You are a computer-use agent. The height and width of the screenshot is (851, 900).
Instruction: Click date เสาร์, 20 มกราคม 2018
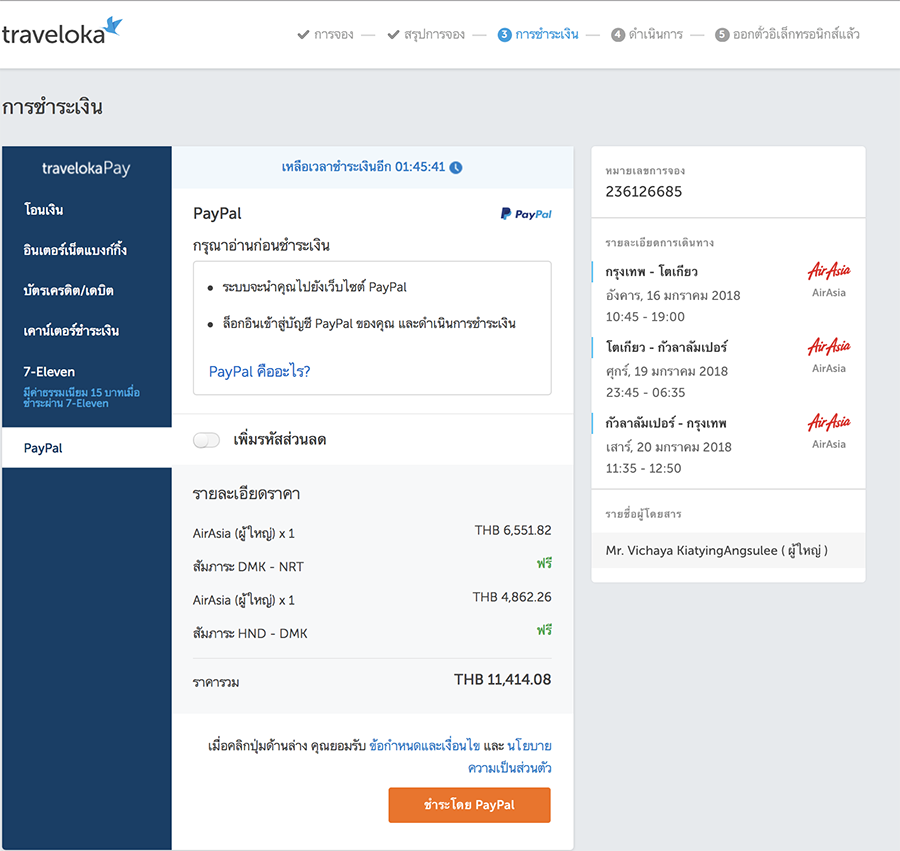pyautogui.click(x=669, y=446)
